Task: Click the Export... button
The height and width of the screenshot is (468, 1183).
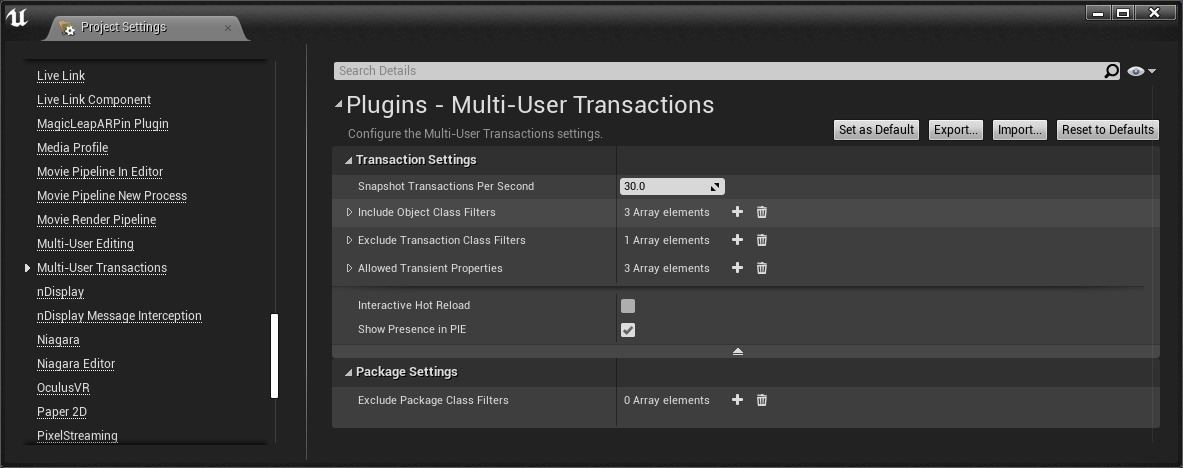Action: pyautogui.click(x=956, y=130)
